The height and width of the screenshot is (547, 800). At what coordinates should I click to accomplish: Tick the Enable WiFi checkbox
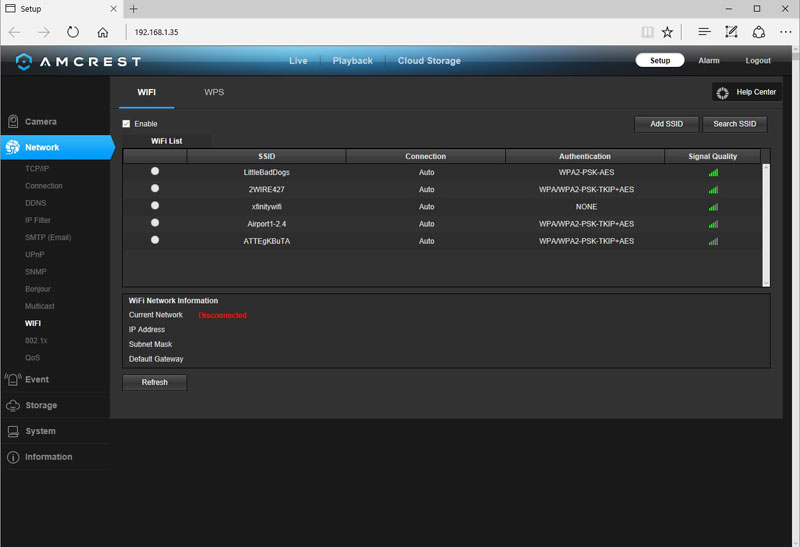[126, 124]
